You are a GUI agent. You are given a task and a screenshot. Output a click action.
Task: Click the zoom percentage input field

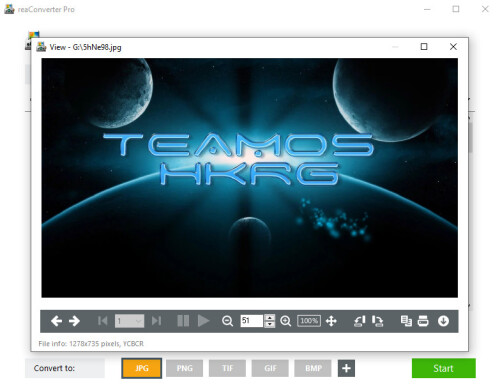[x=252, y=321]
